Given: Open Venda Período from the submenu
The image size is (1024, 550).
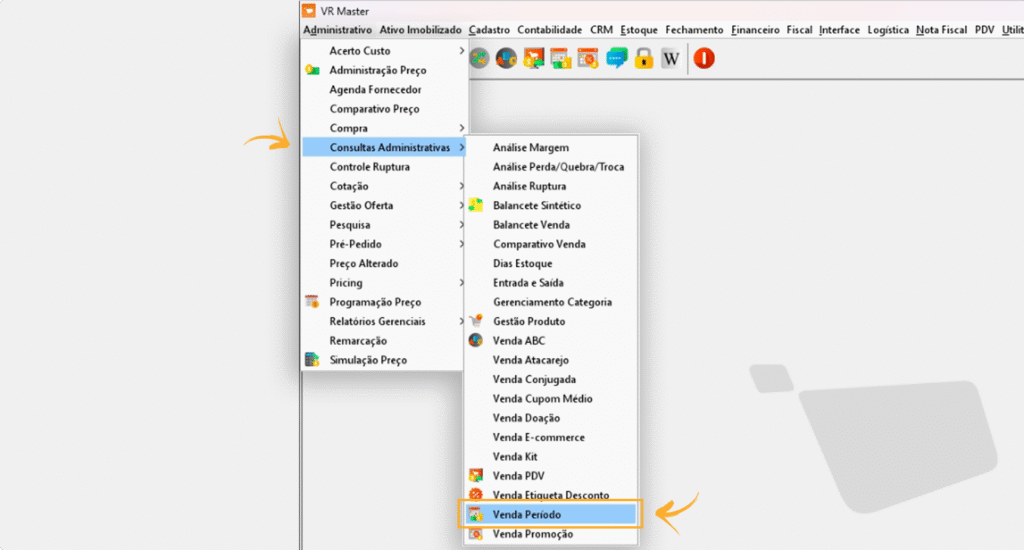Looking at the screenshot, I should [x=551, y=514].
